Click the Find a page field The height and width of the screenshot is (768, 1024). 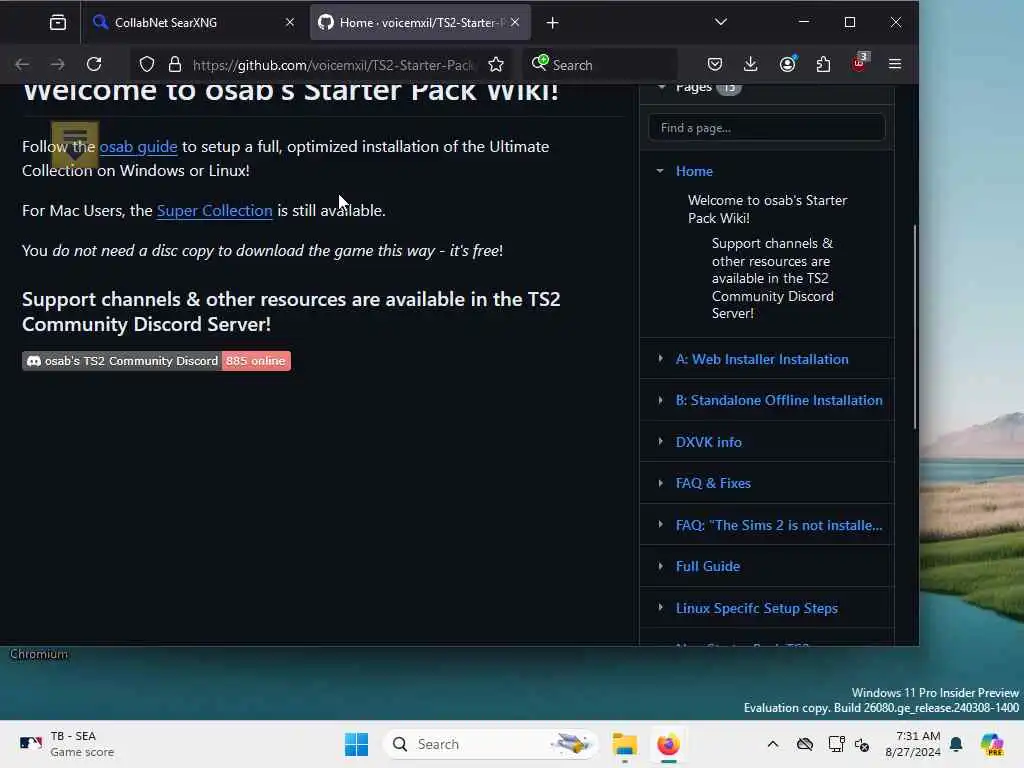click(767, 128)
